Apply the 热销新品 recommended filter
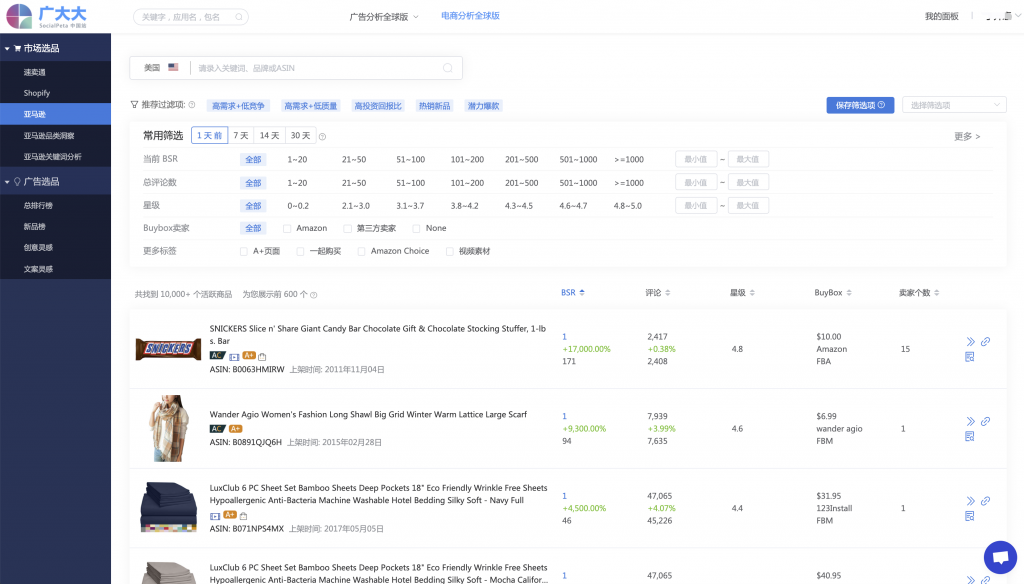The height and width of the screenshot is (584, 1024). [434, 106]
